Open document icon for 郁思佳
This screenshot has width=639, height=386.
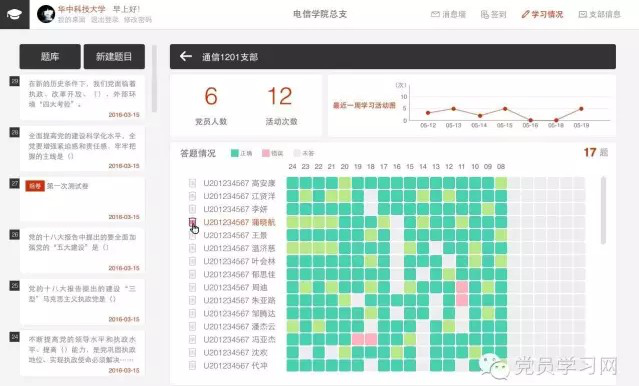coord(192,274)
